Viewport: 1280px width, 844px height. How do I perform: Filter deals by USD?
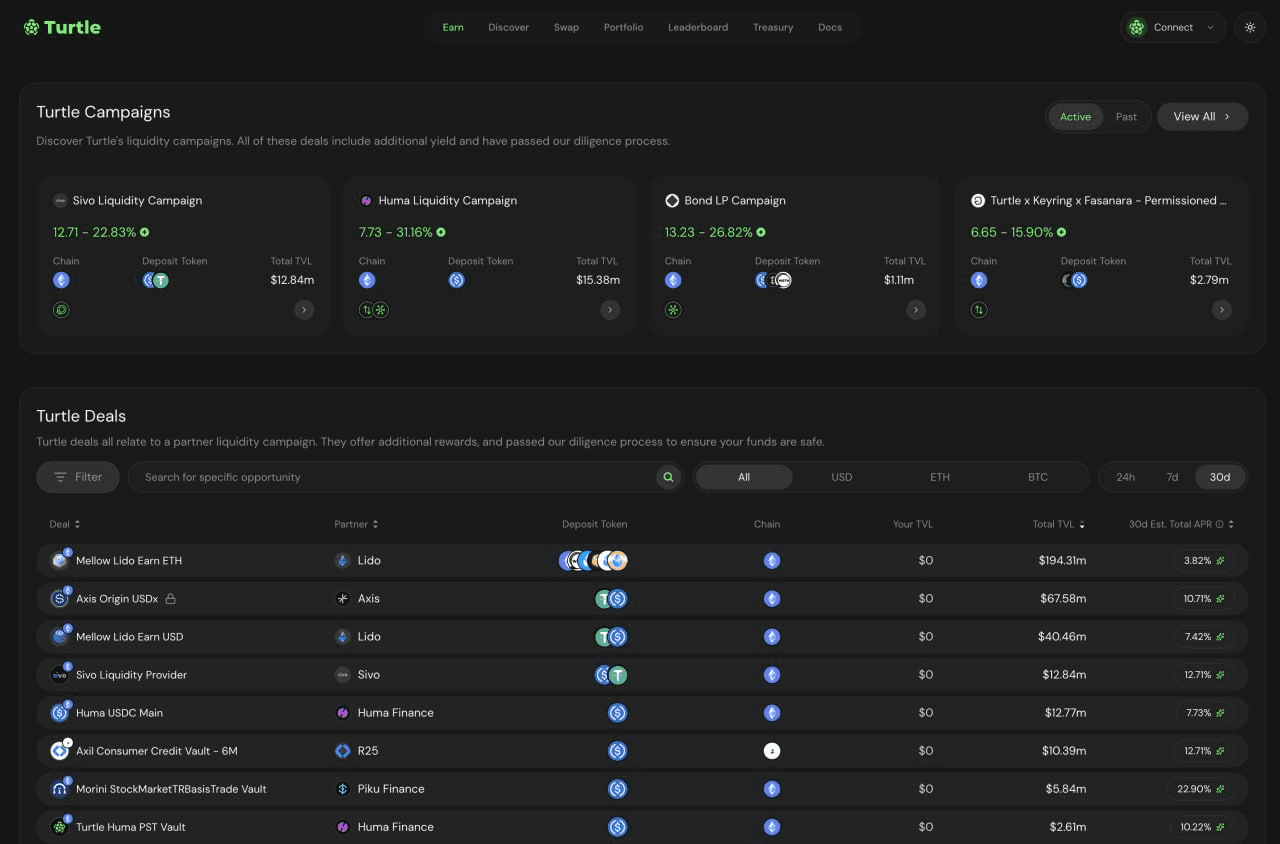click(x=842, y=477)
